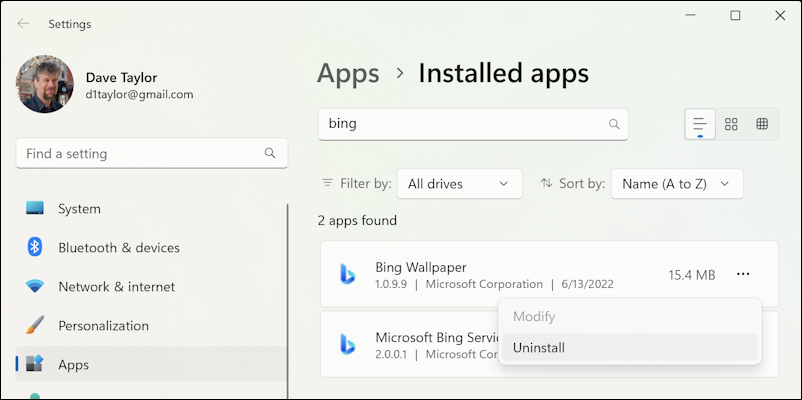Open Personalization settings
Screen dimensions: 802x400
(151, 326)
